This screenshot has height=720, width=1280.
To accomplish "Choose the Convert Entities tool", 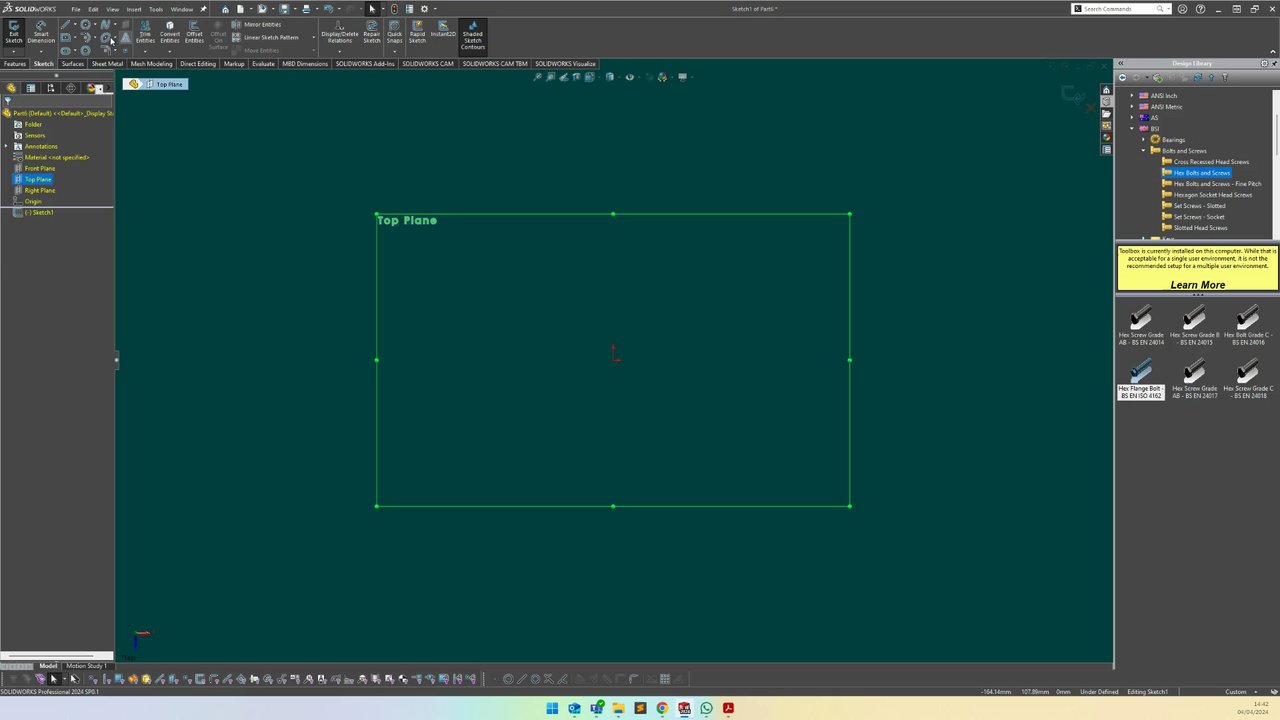I will [x=170, y=33].
